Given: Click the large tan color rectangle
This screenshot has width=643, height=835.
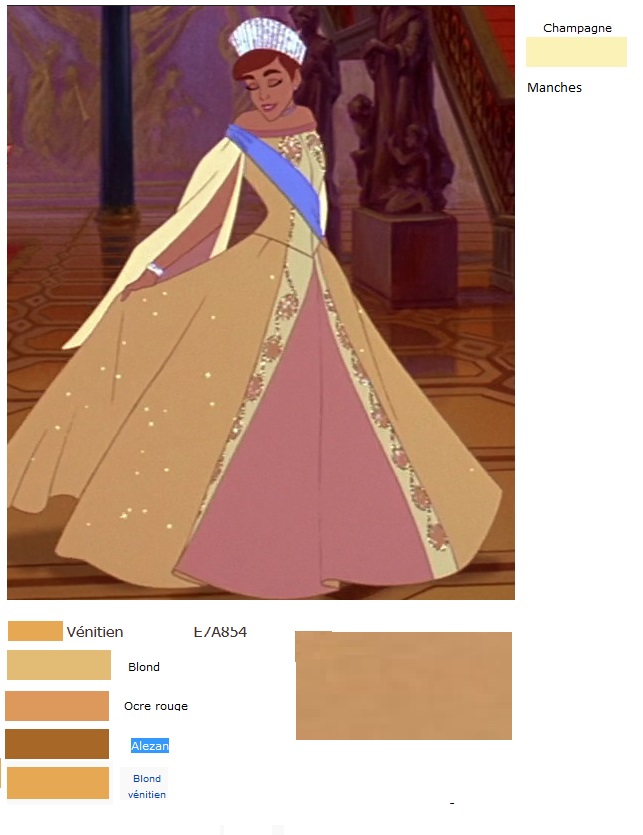Looking at the screenshot, I should (403, 685).
